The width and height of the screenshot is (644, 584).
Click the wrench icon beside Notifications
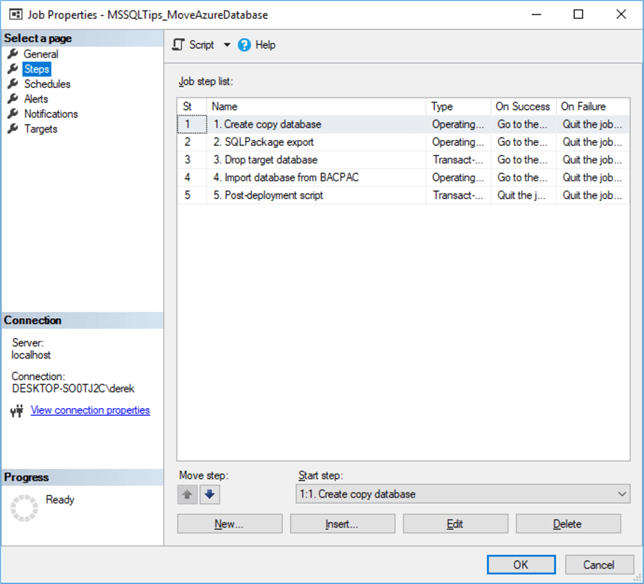coord(13,113)
